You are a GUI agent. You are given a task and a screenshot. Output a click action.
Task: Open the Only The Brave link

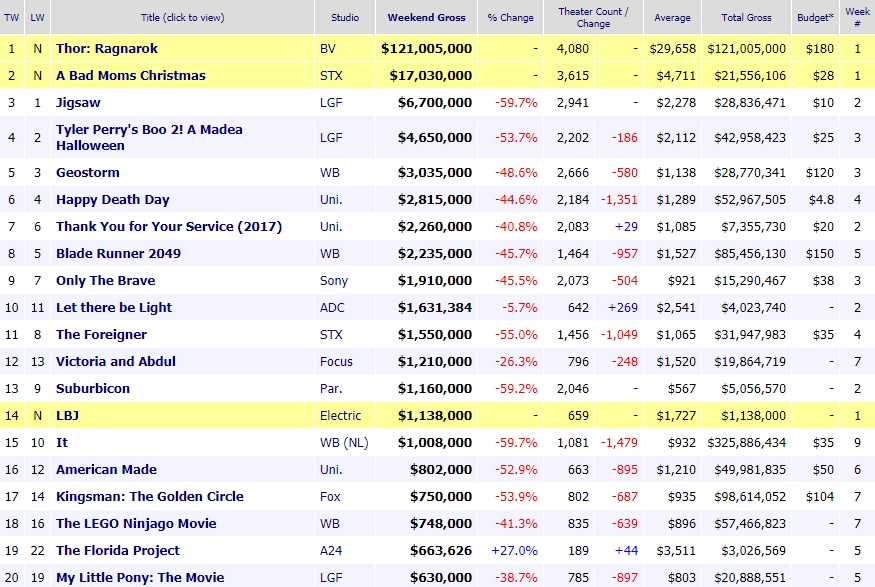(105, 281)
